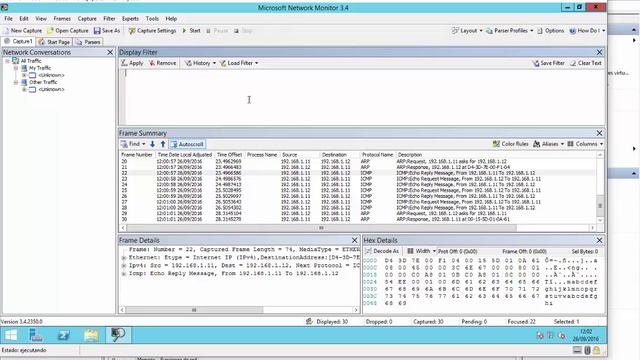This screenshot has height=360, width=640.
Task: Click Frame Summary horizontal scrollbar
Action: [321, 228]
